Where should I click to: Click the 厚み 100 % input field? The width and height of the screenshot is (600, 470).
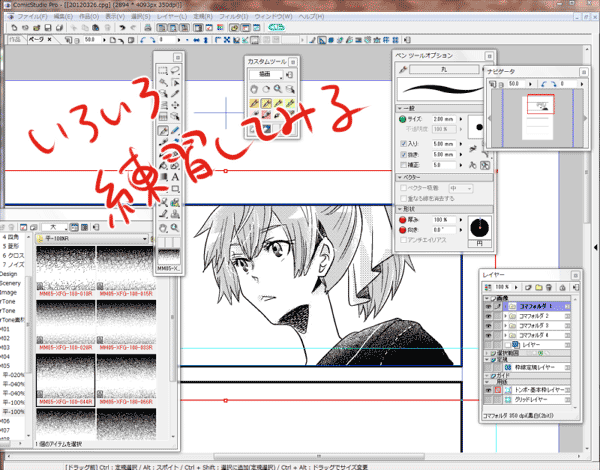tap(444, 220)
